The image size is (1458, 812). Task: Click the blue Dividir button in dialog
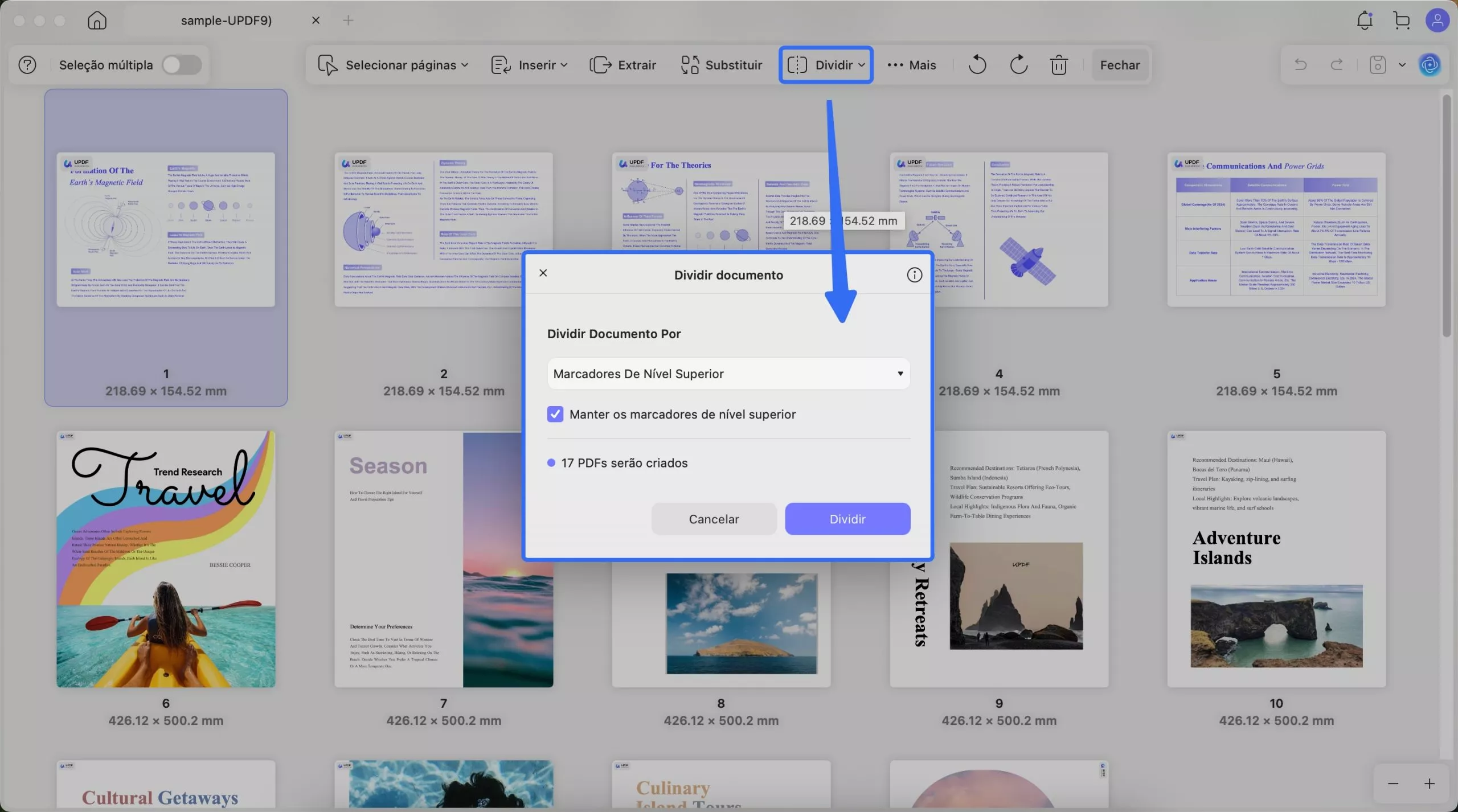[x=847, y=519]
